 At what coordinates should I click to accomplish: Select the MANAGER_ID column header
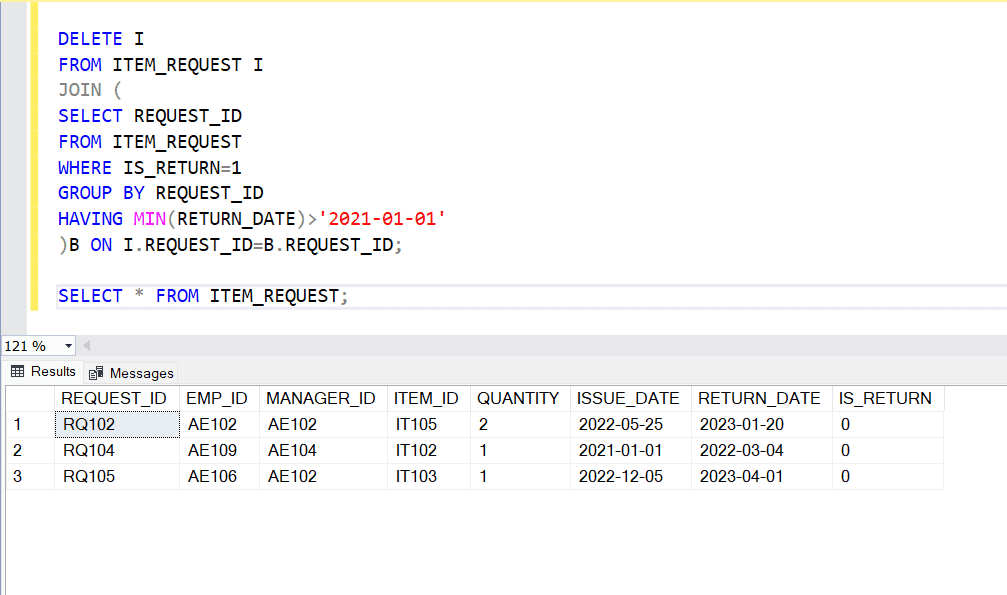point(322,398)
